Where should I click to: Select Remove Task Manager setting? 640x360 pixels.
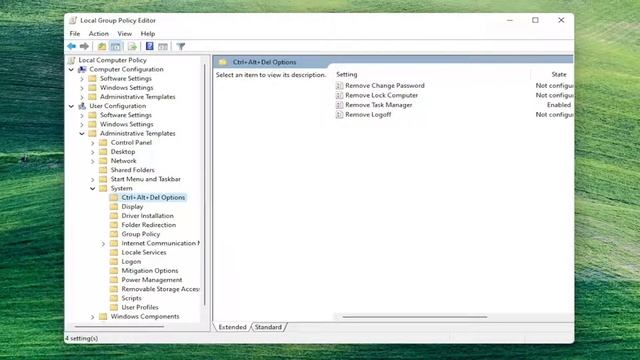coord(378,105)
